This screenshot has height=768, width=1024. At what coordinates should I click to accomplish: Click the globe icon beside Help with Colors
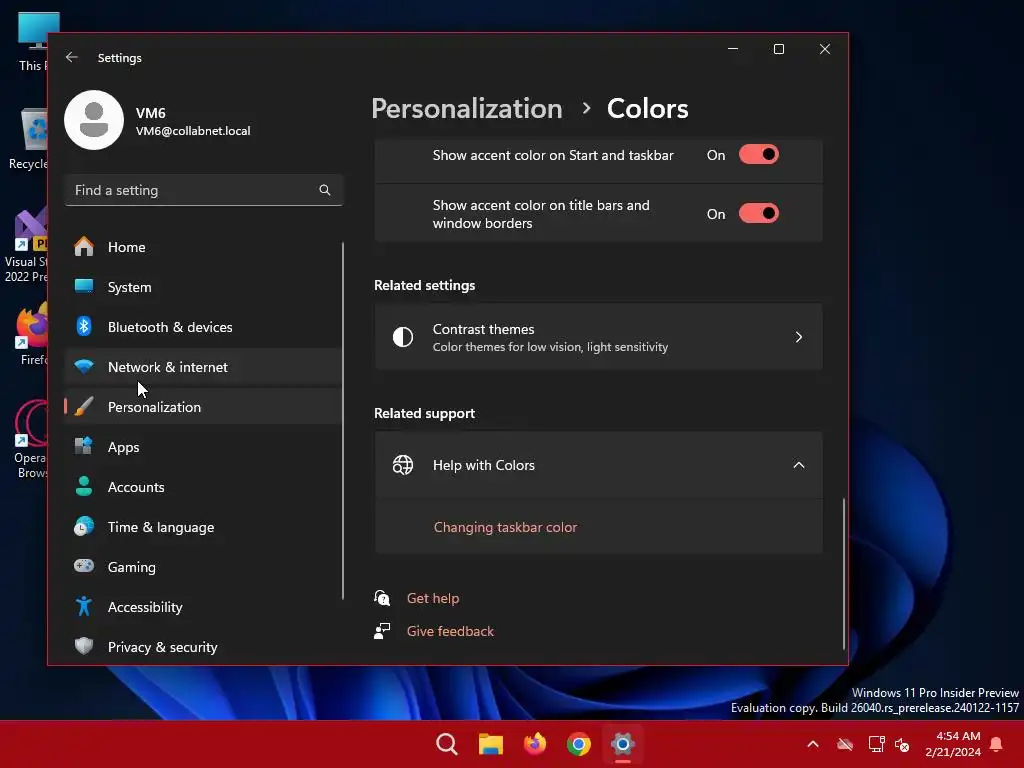(x=403, y=465)
